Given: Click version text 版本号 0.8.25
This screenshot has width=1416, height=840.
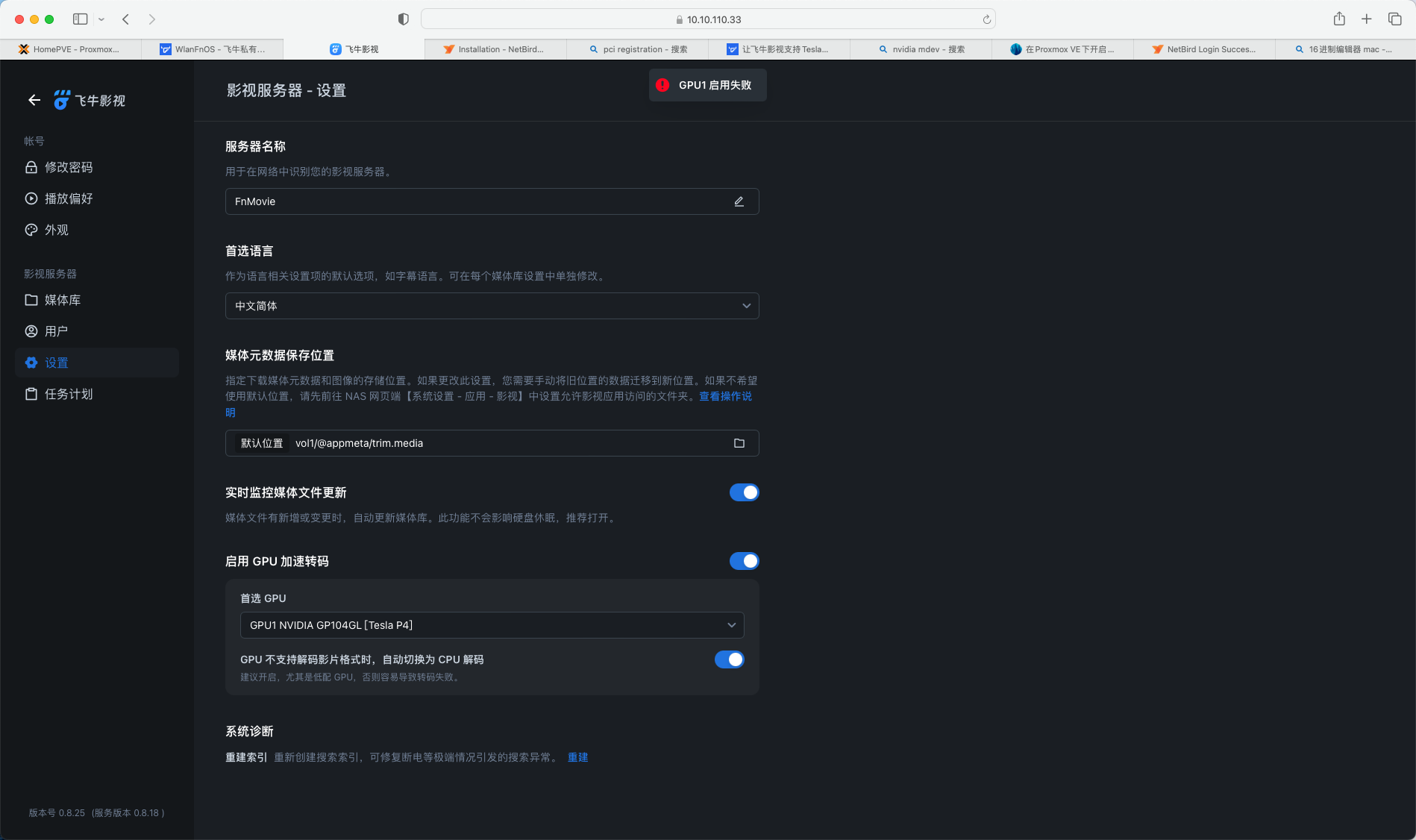Looking at the screenshot, I should pyautogui.click(x=57, y=813).
